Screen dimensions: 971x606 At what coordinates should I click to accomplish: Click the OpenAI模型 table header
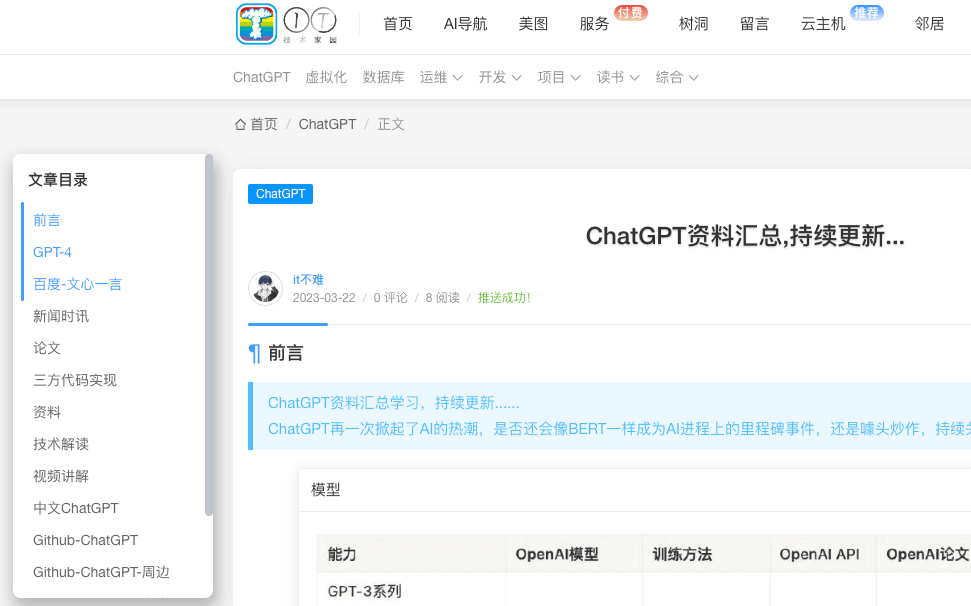pyautogui.click(x=557, y=555)
